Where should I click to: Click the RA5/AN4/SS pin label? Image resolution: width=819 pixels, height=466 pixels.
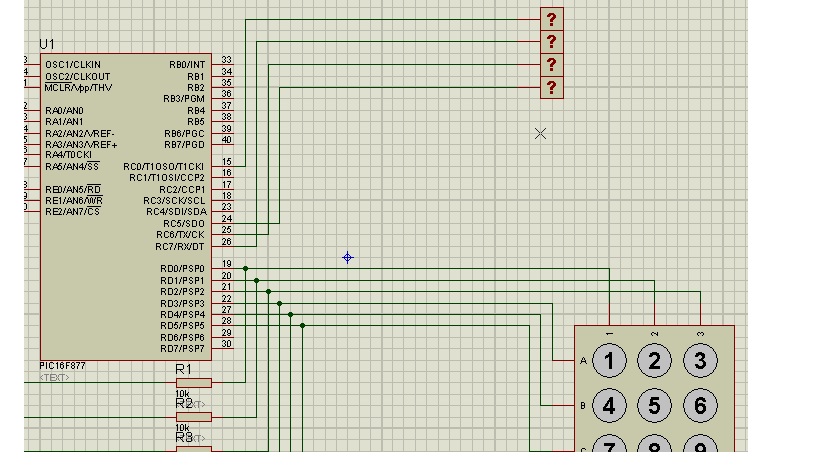[72, 167]
